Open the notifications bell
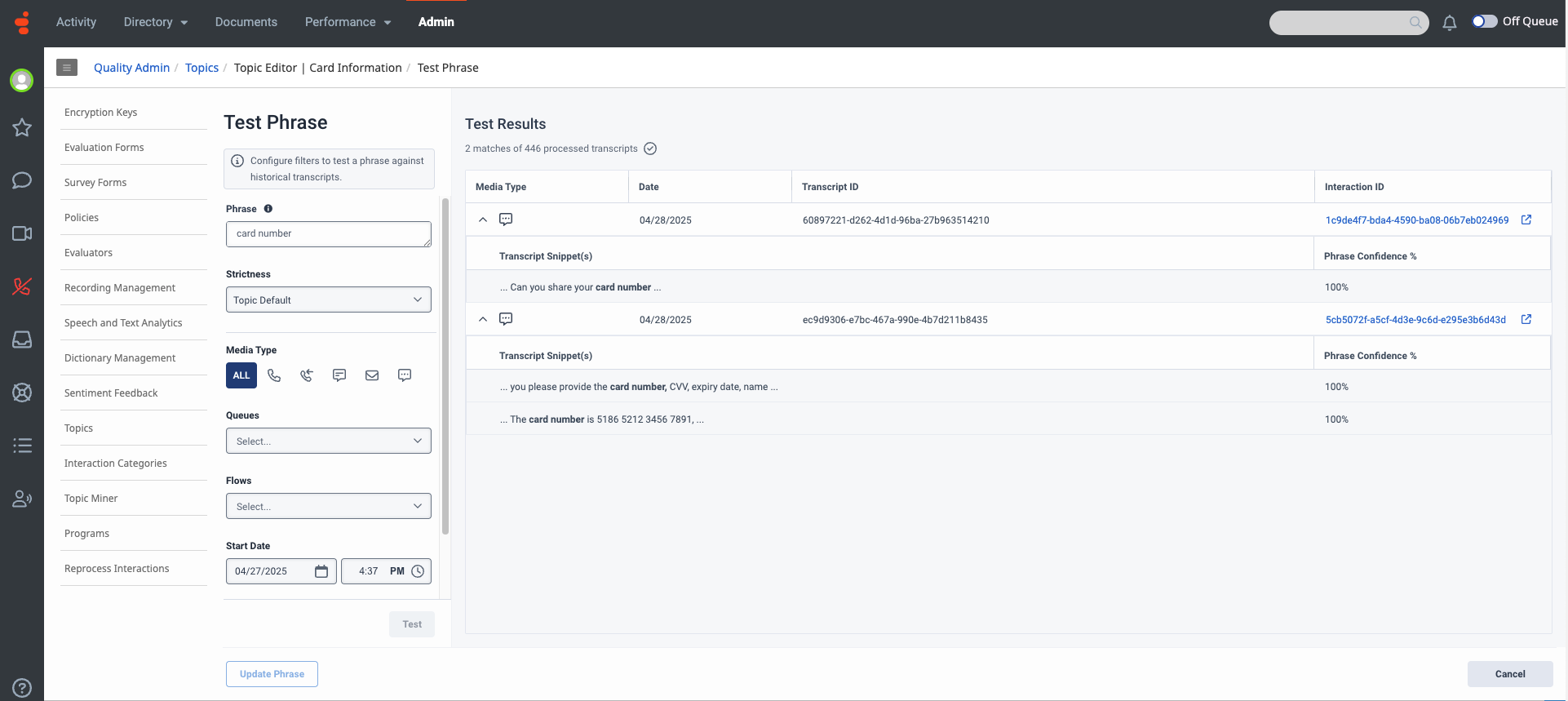Viewport: 1568px width, 701px height. pos(1449,23)
